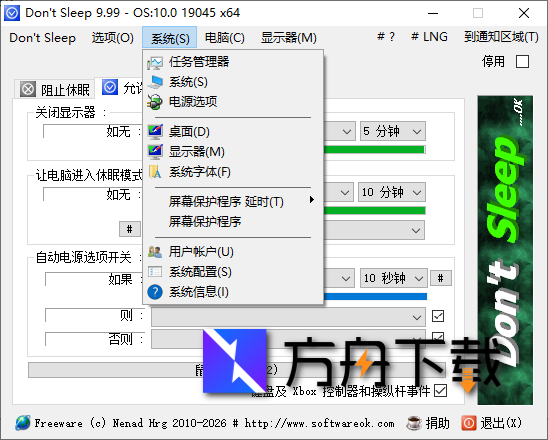Tick the 停用 checkbox
Viewport: 548px width, 440px height.
[x=522, y=62]
